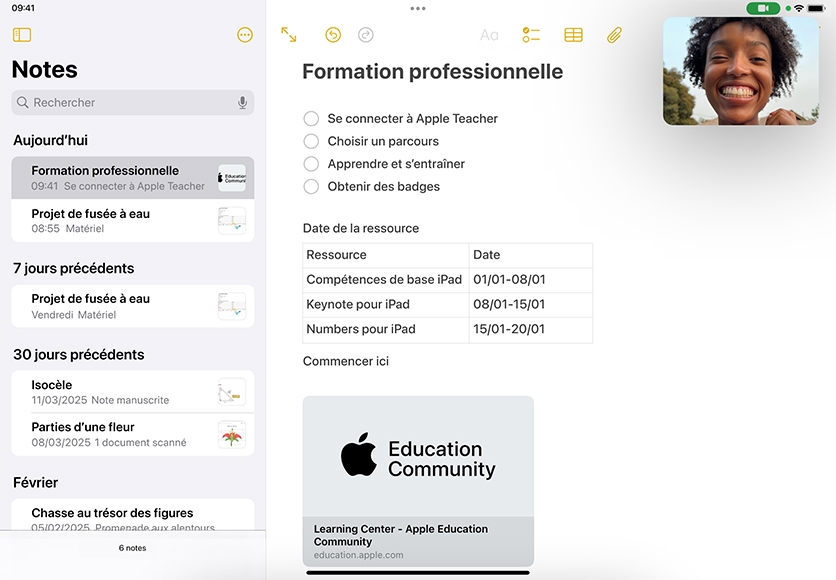Expand note to full screen arrows
The height and width of the screenshot is (580, 836).
coord(288,35)
